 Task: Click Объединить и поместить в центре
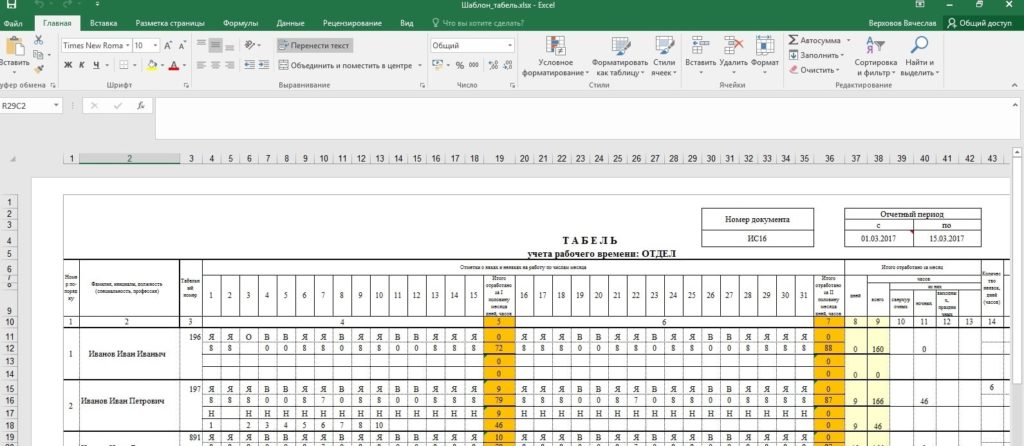pos(345,65)
